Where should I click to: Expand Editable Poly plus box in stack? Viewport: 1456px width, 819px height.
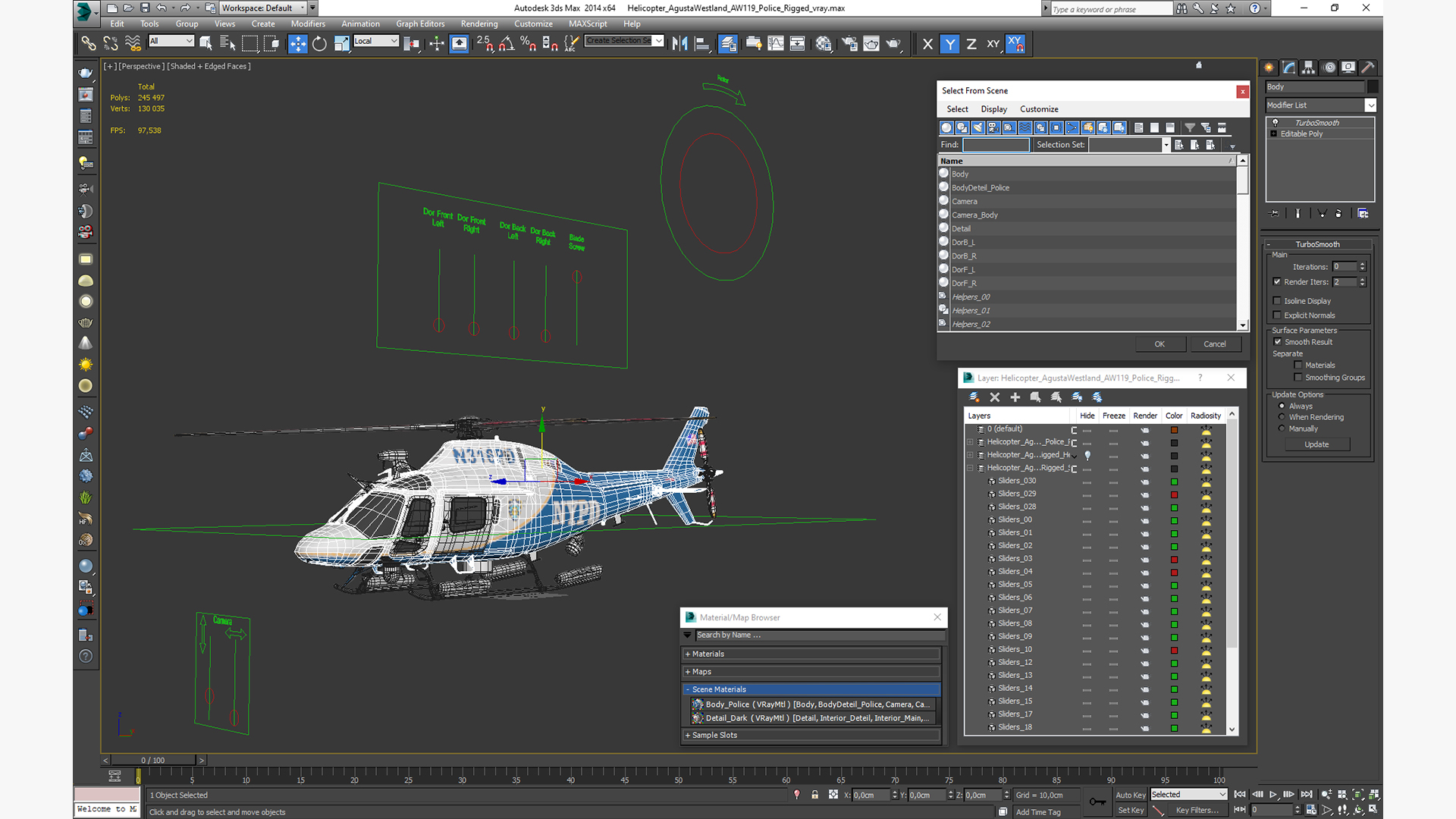1274,134
